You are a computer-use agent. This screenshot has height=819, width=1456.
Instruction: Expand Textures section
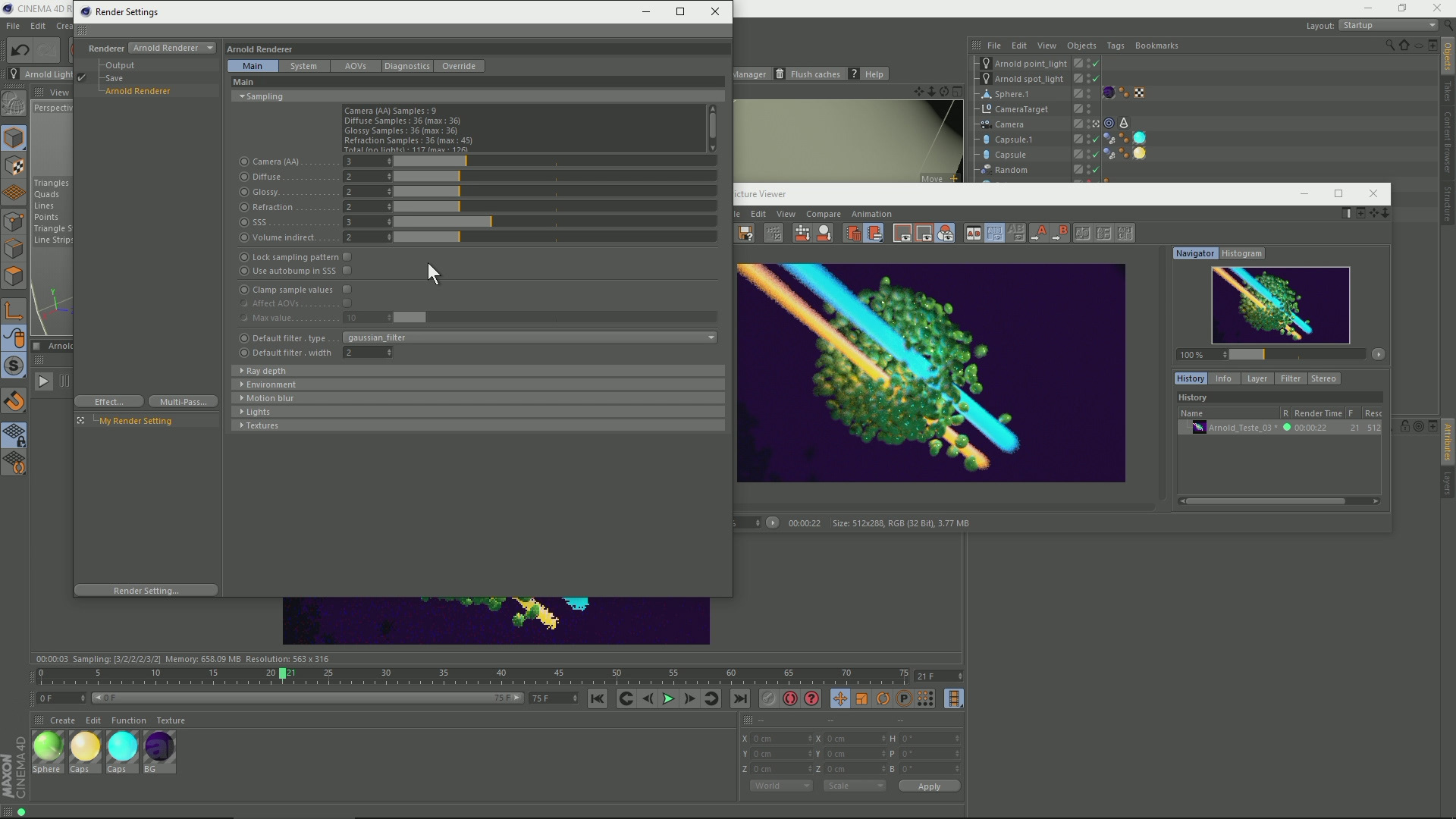478,425
